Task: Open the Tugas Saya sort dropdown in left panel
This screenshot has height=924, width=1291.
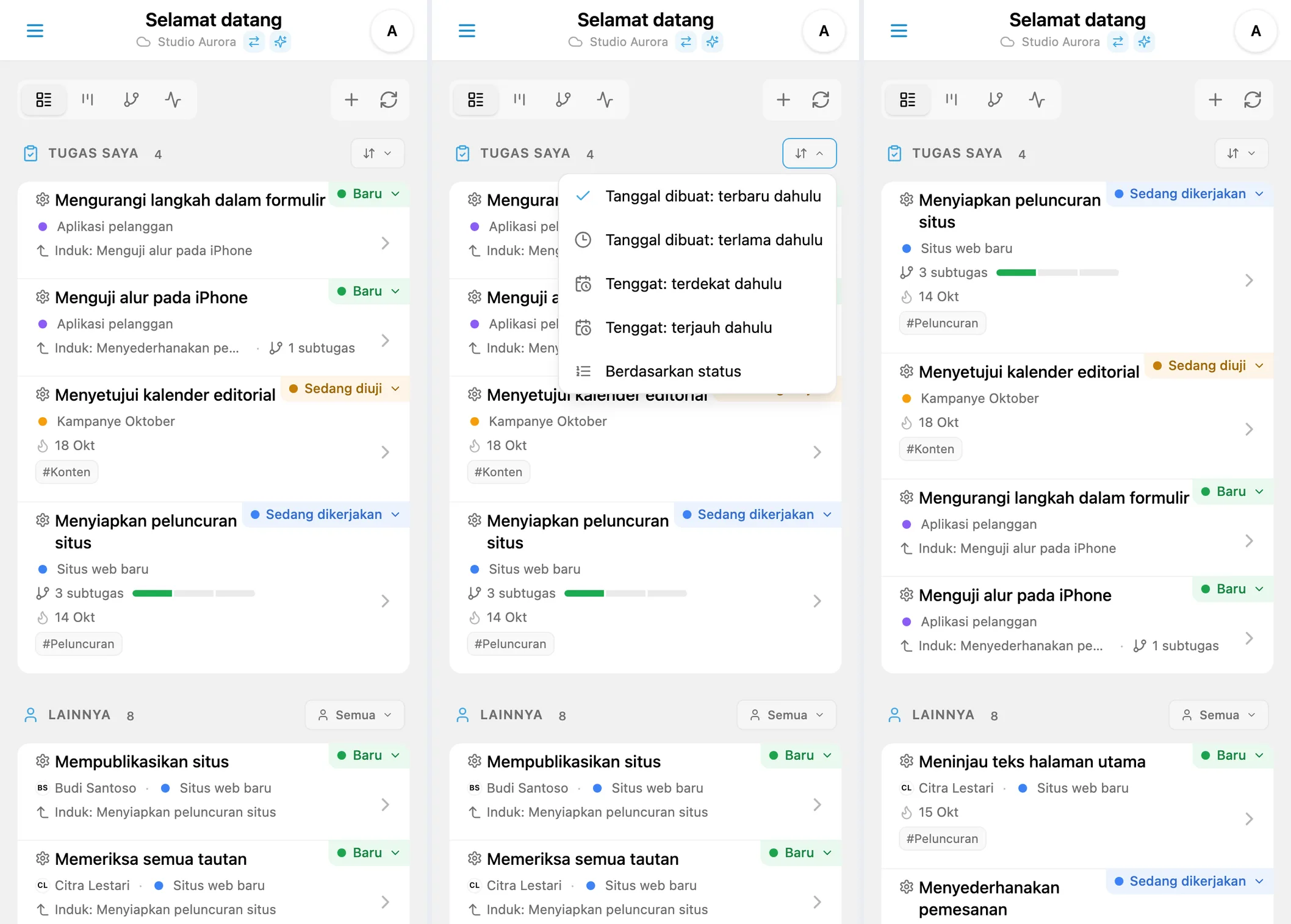Action: pyautogui.click(x=378, y=153)
